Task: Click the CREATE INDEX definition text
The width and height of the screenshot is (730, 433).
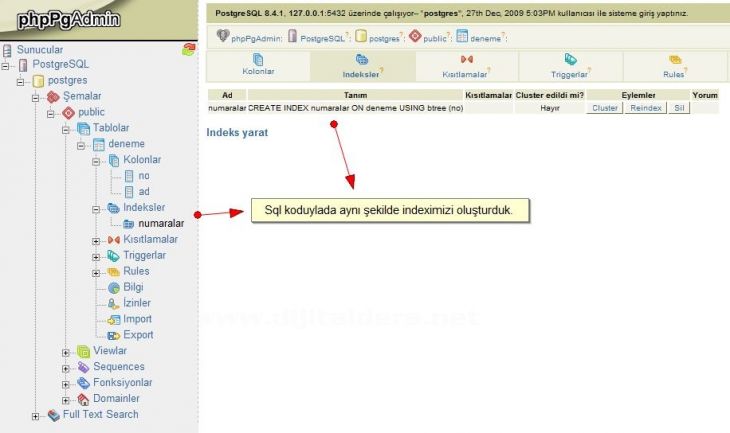Action: (355, 108)
